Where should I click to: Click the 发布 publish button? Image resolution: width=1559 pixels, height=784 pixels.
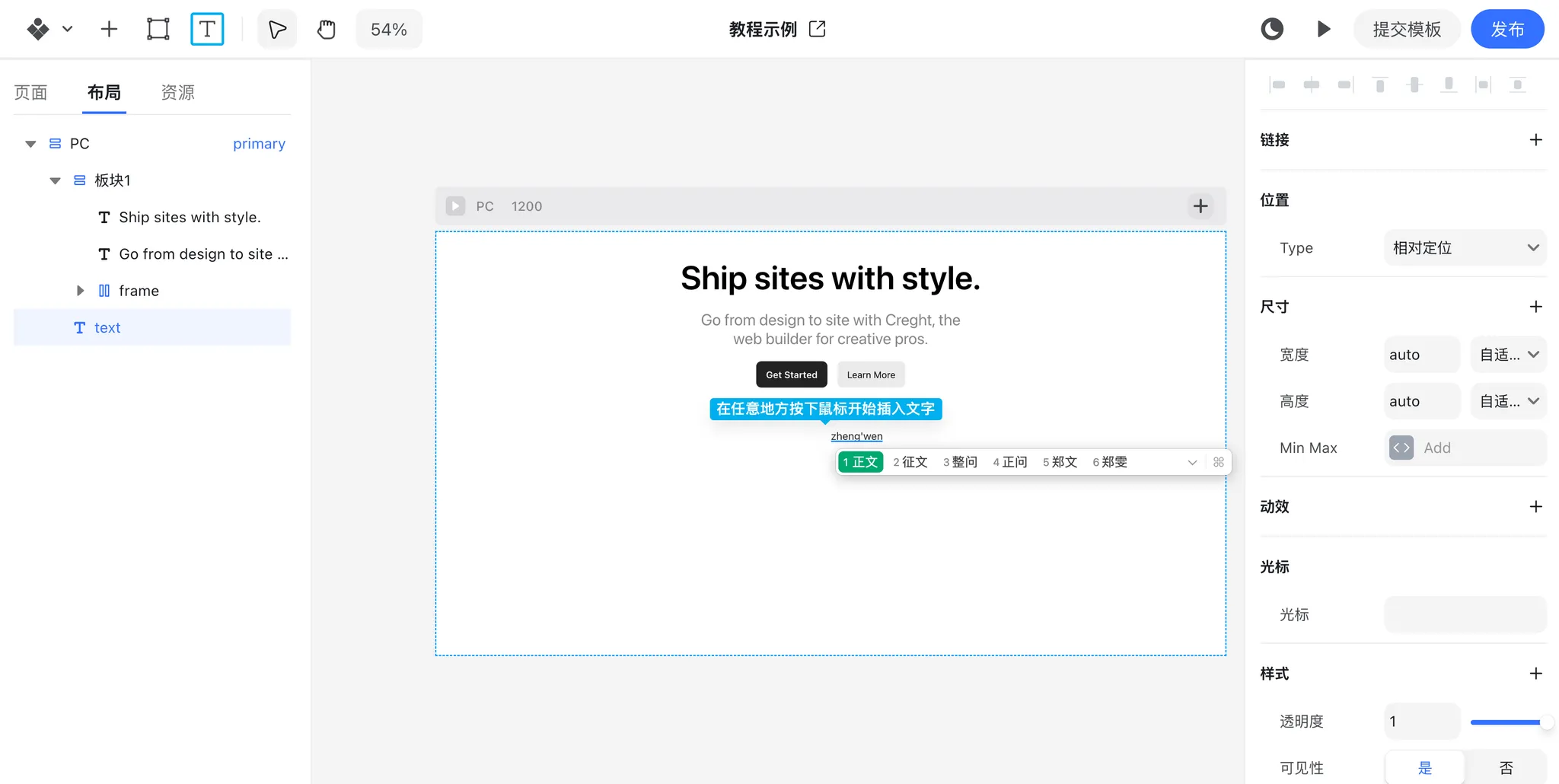click(x=1507, y=30)
